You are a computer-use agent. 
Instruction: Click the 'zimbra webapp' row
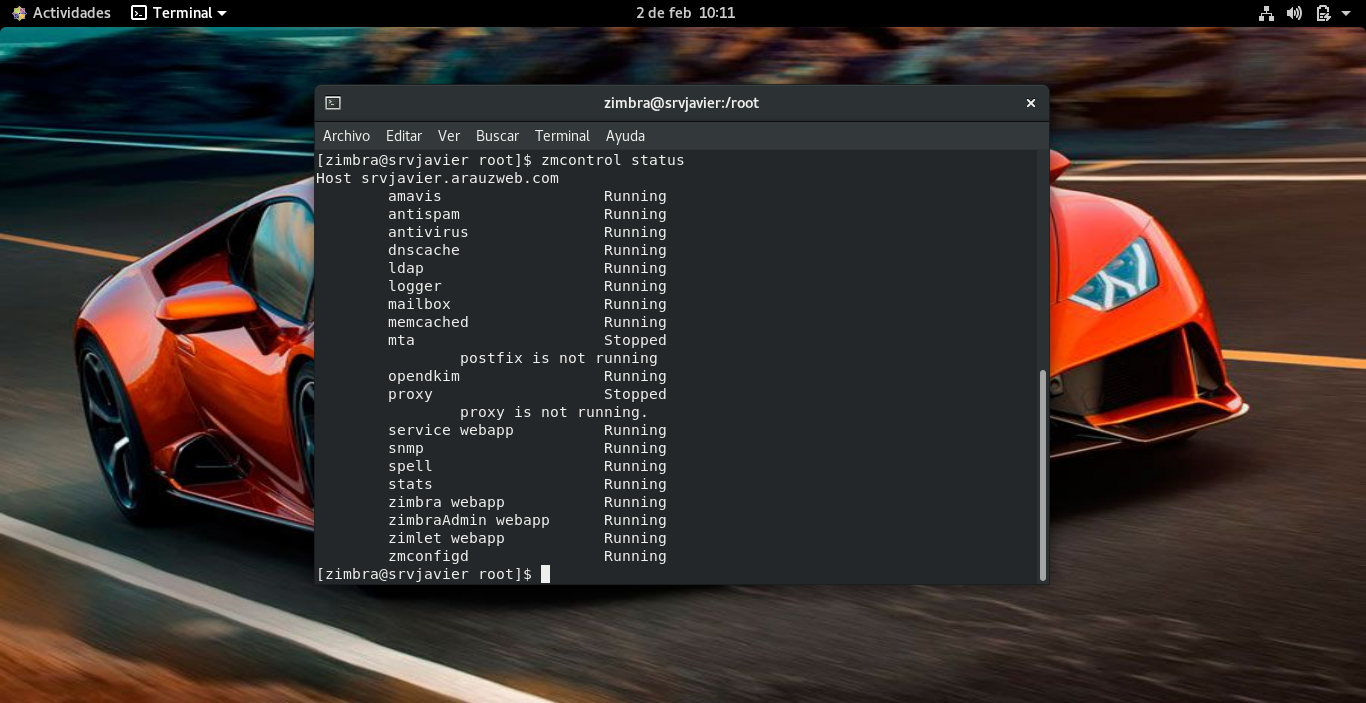[x=527, y=502]
